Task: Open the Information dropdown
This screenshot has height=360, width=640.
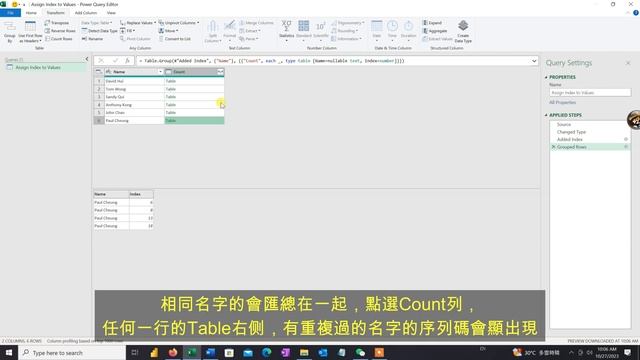Action: coord(346,39)
